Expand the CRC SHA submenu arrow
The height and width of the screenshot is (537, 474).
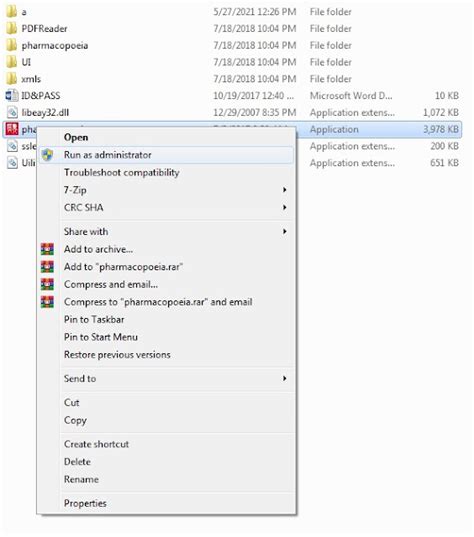pyautogui.click(x=285, y=207)
